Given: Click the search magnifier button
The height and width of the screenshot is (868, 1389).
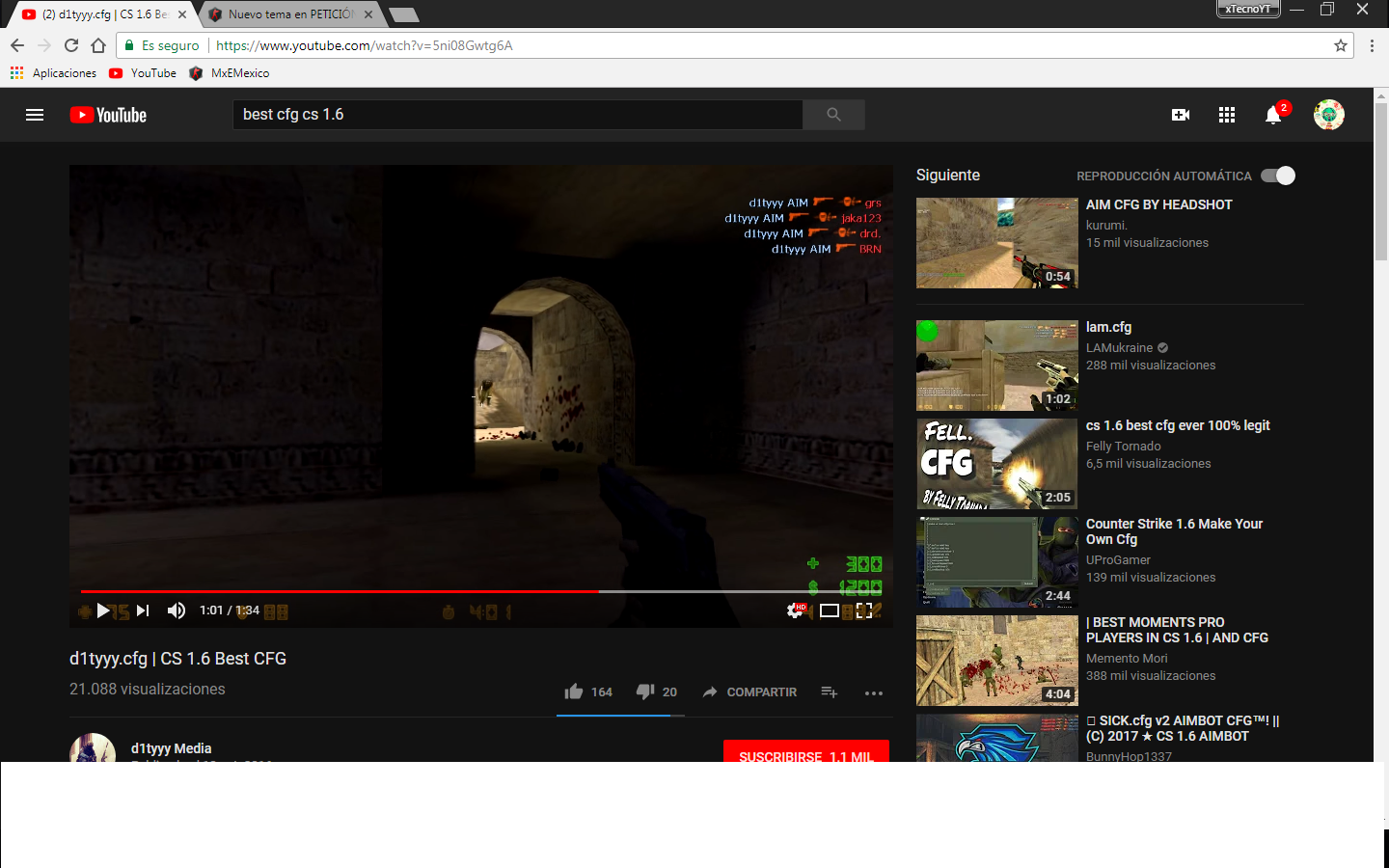Looking at the screenshot, I should (833, 115).
